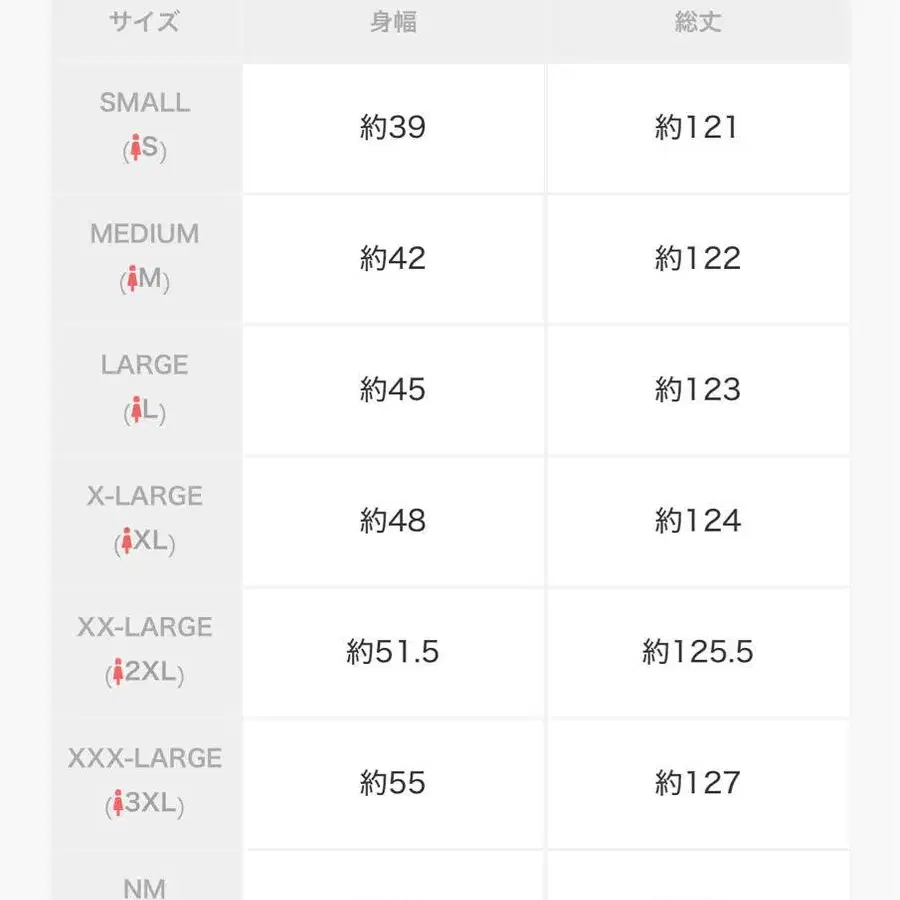The height and width of the screenshot is (900, 900).
Task: Select the 約124 total length cell
Action: tap(699, 522)
